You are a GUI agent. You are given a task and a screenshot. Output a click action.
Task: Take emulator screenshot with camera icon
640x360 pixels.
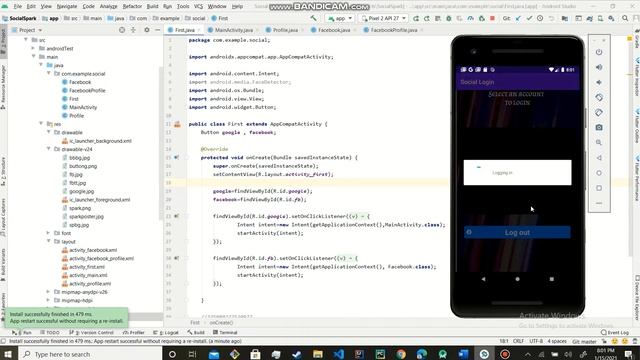coord(599,128)
